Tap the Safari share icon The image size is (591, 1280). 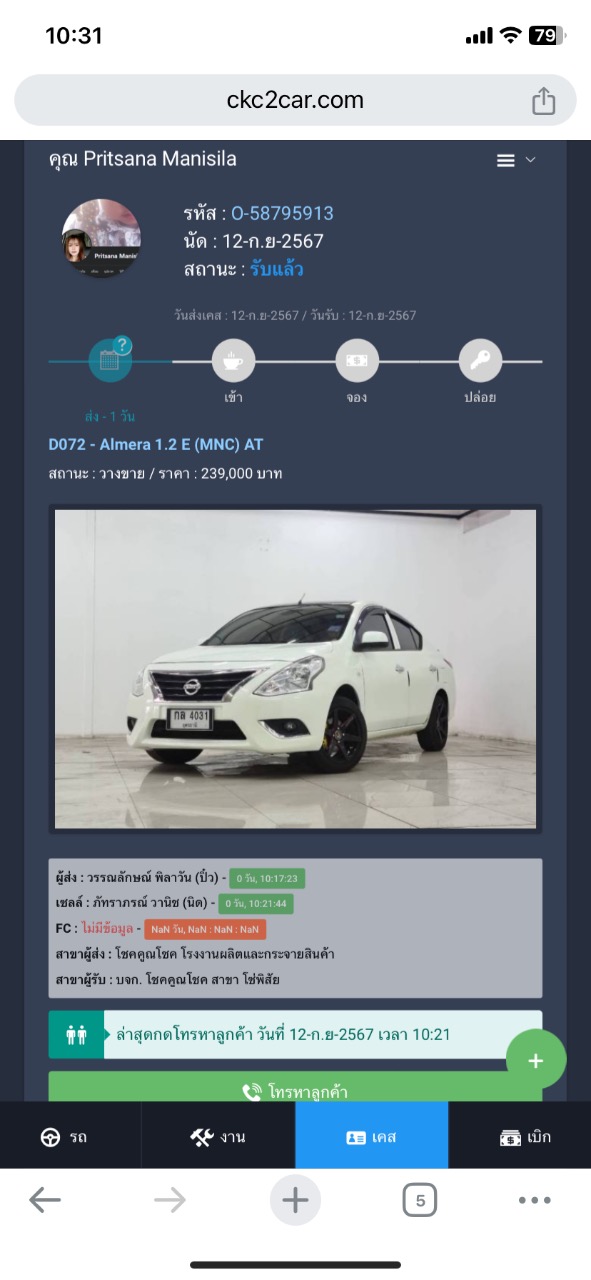click(x=543, y=100)
